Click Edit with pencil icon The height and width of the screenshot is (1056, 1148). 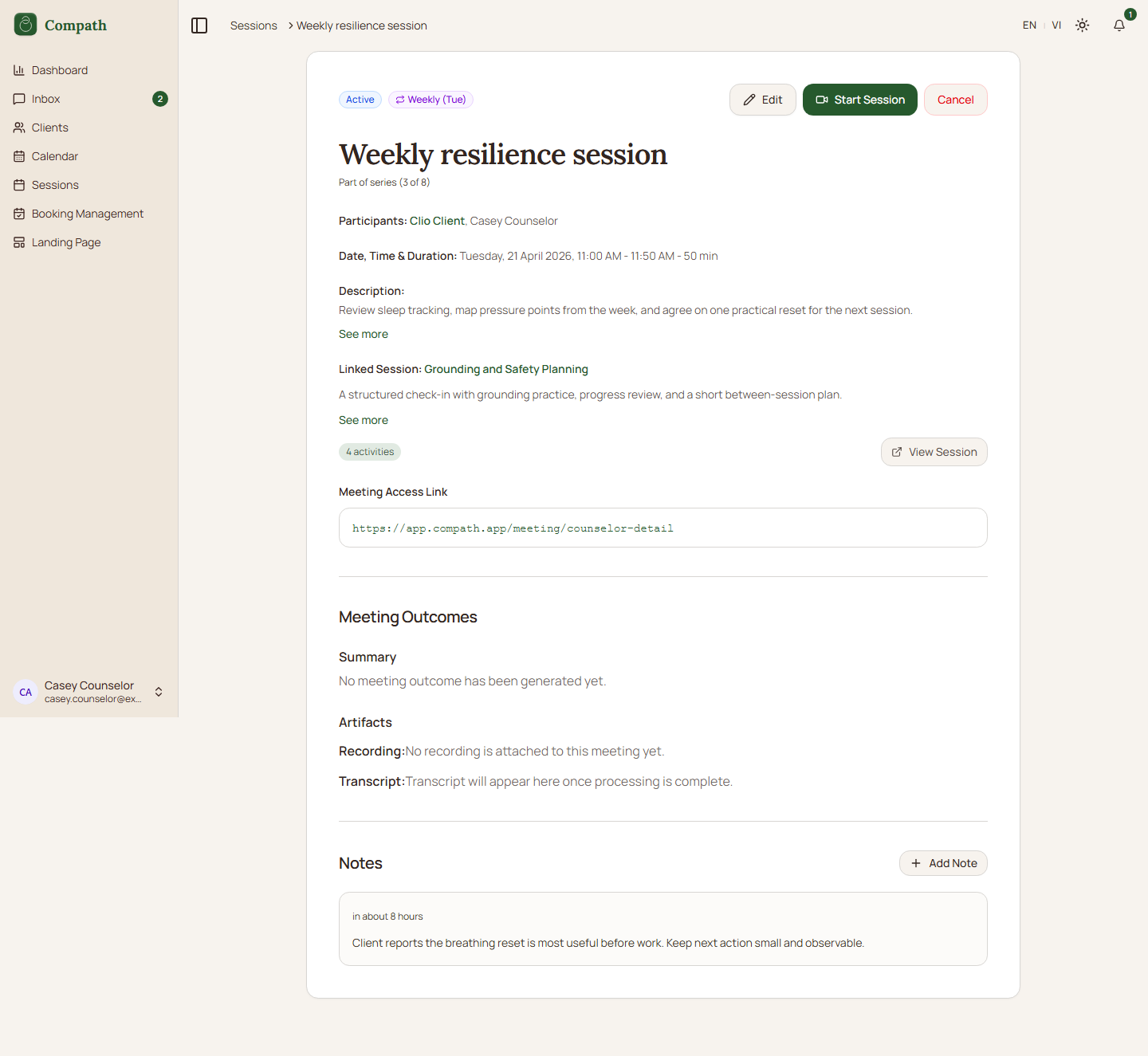[x=762, y=100]
